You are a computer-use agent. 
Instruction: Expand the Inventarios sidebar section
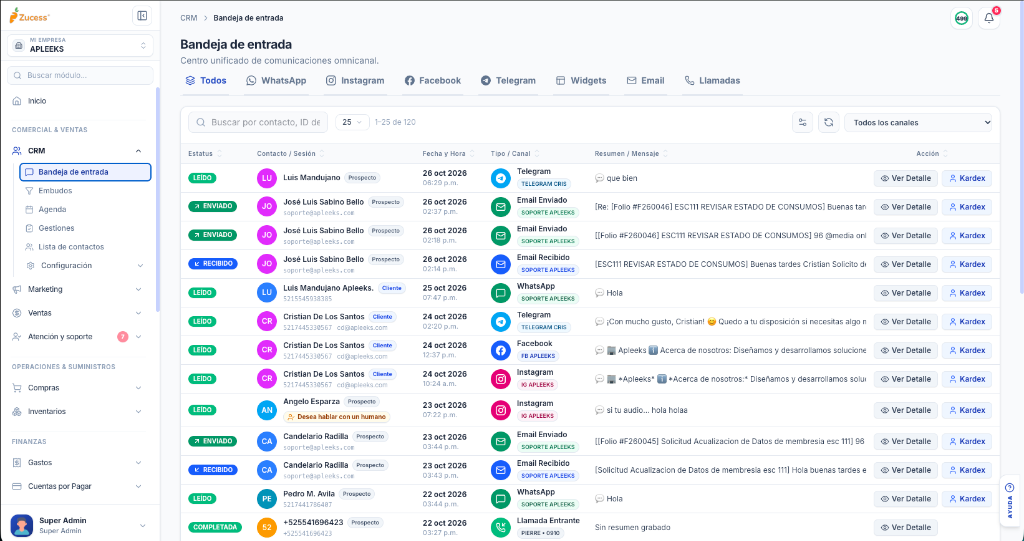[x=138, y=412]
